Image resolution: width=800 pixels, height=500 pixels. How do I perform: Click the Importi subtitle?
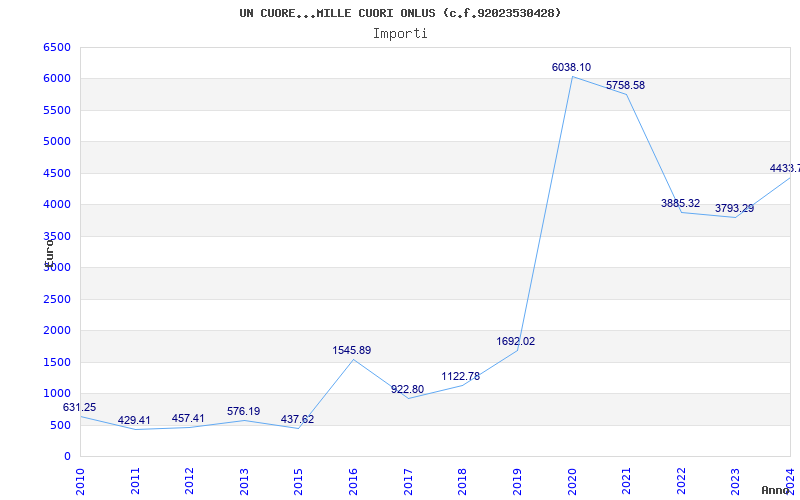click(x=400, y=34)
